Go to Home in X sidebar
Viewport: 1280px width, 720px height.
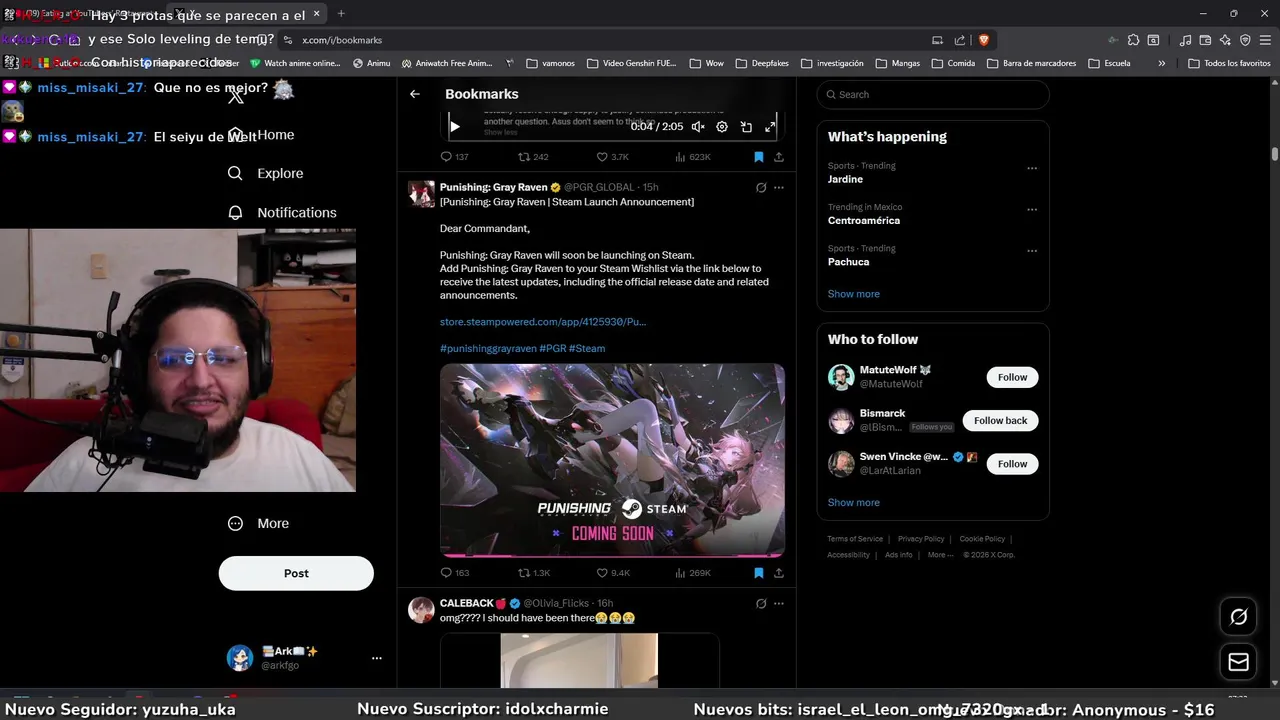coord(261,135)
